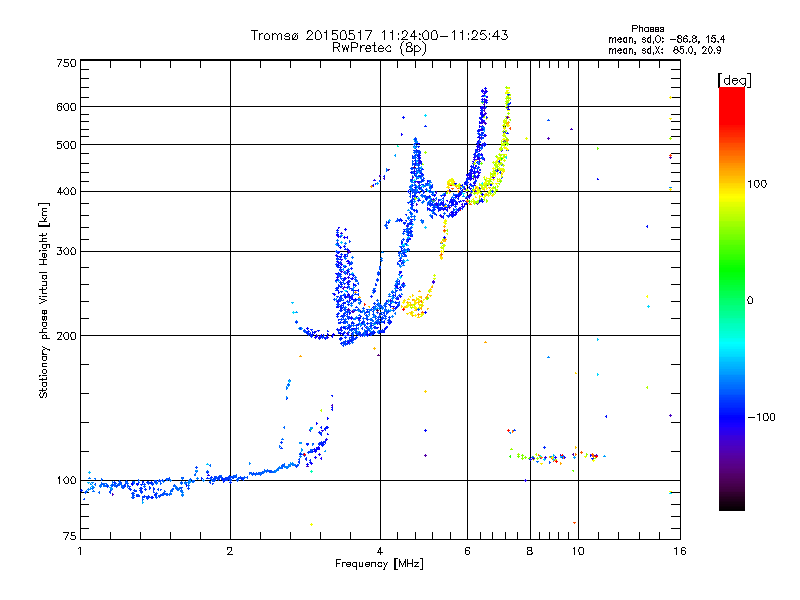The width and height of the screenshot is (800, 600).
Task: Click the yellow-orange echo cluster near 4.8 MHz
Action: coord(416,304)
